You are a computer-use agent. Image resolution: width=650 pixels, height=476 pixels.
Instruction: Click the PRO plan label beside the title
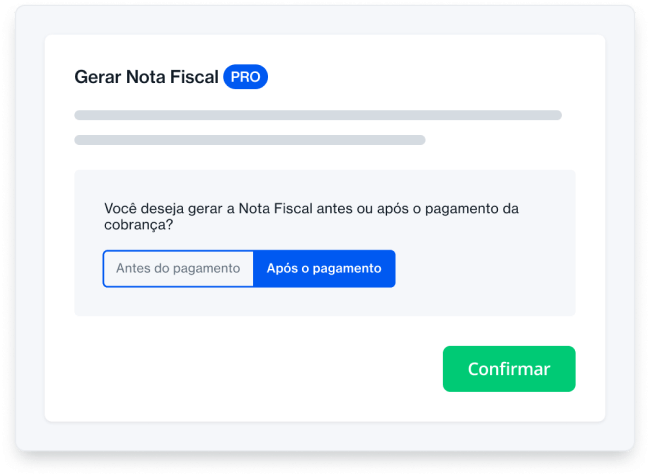click(245, 77)
